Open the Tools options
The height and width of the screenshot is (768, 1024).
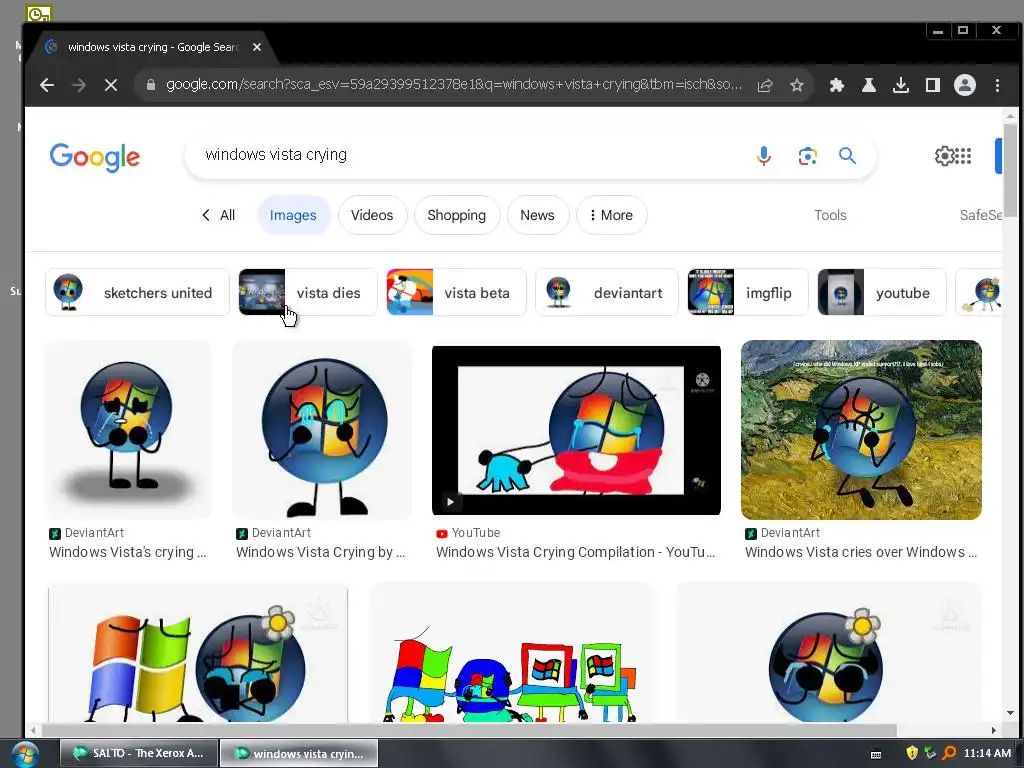tap(830, 215)
